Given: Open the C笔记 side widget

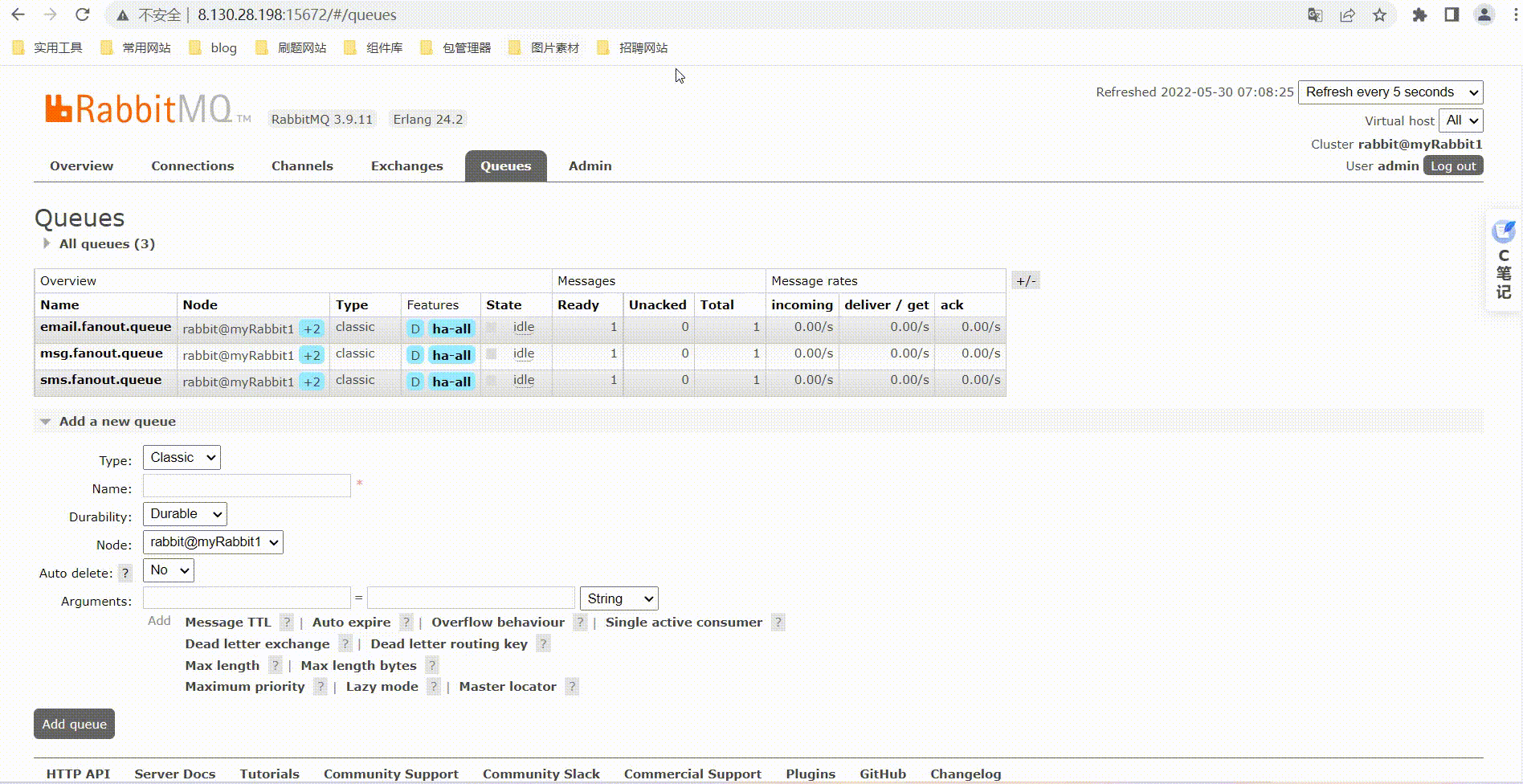Looking at the screenshot, I should point(1503,259).
